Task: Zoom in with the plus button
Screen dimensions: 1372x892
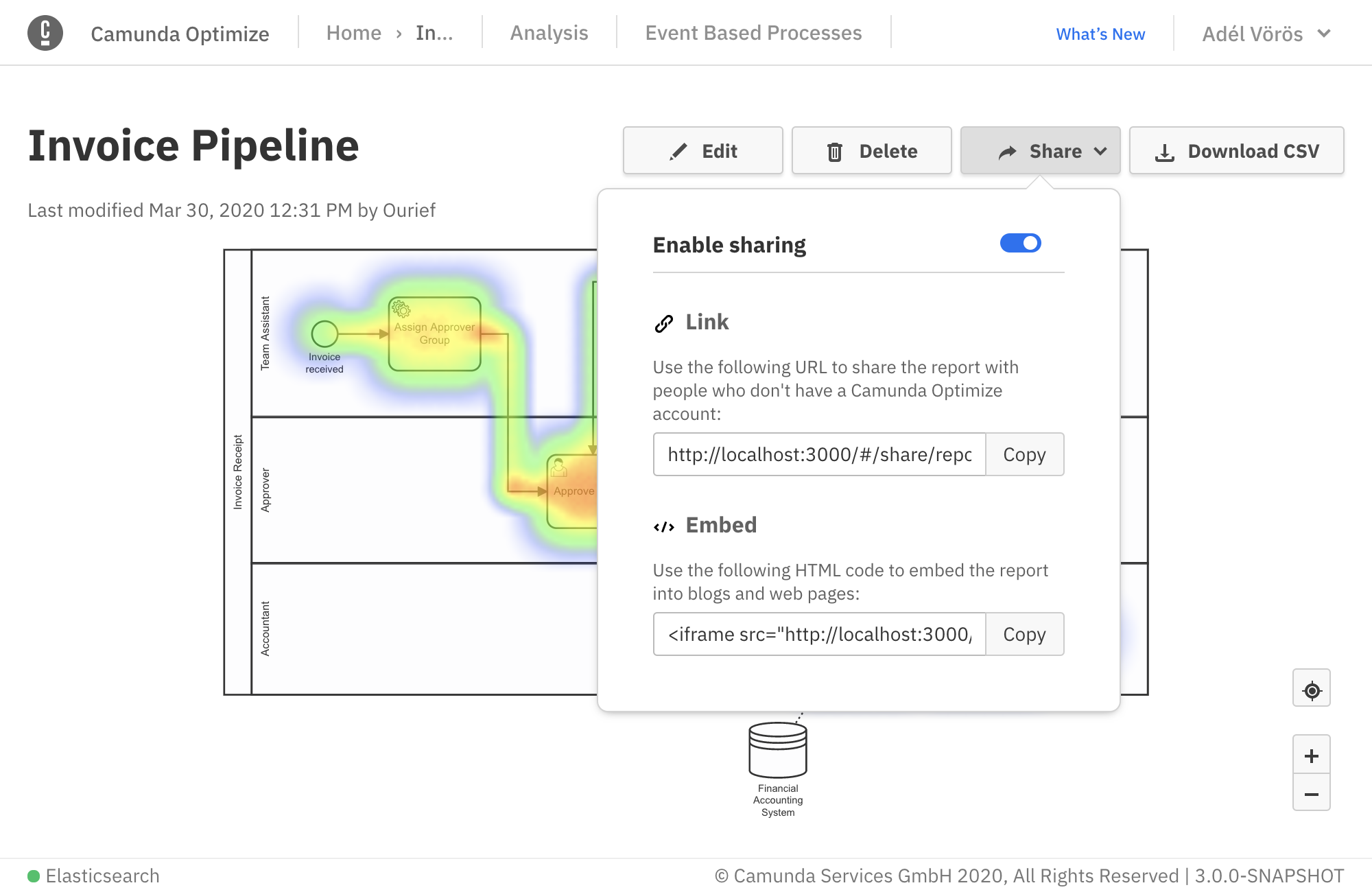Action: click(1311, 755)
